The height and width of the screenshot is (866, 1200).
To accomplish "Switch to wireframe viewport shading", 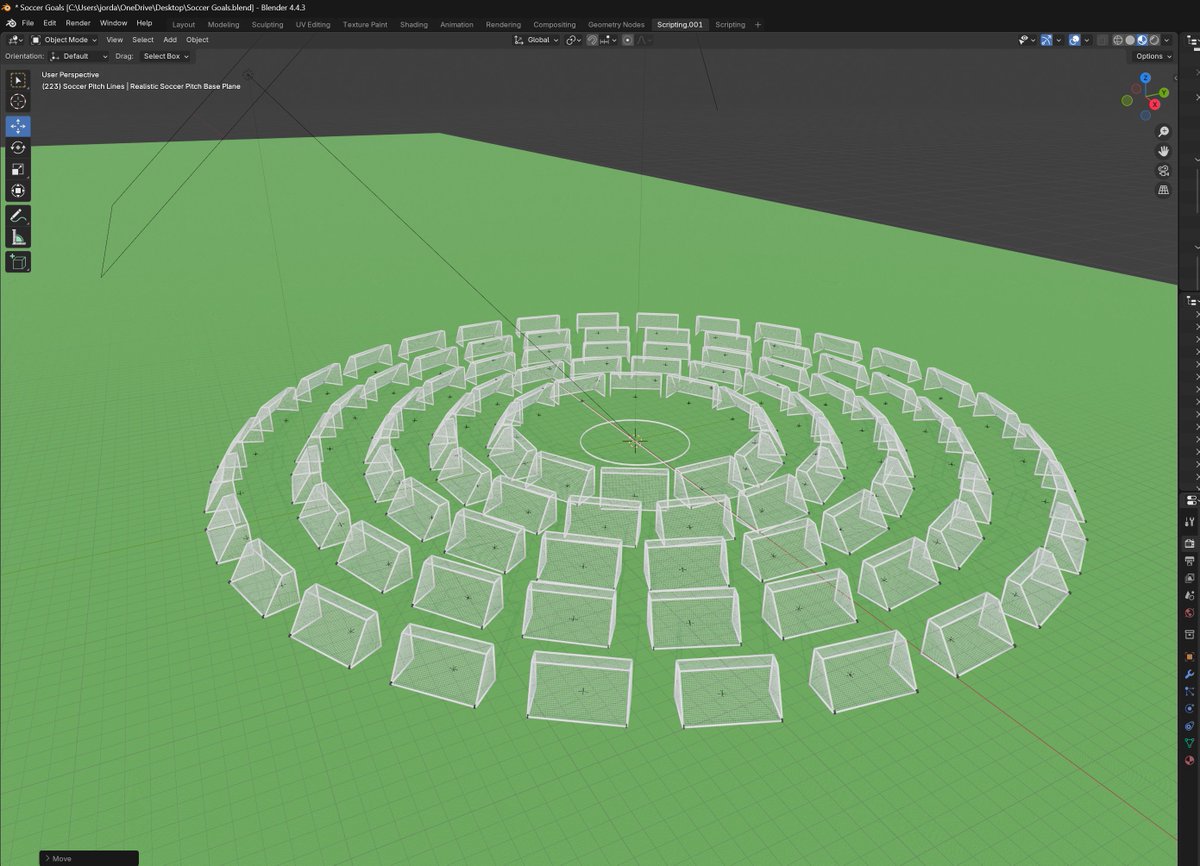I will (x=1118, y=40).
